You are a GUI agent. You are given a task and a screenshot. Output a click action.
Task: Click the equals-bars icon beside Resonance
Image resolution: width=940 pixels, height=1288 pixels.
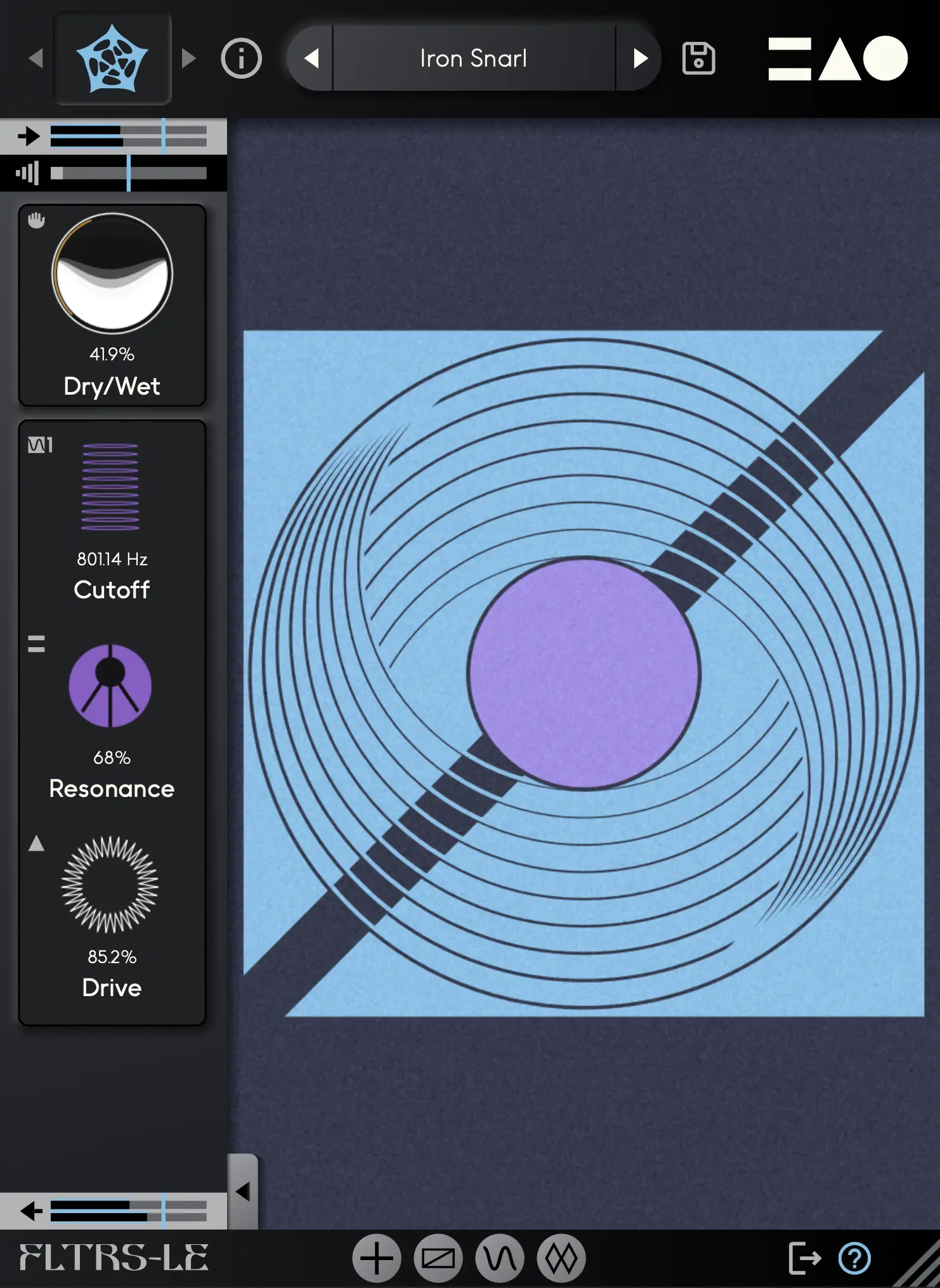(36, 644)
